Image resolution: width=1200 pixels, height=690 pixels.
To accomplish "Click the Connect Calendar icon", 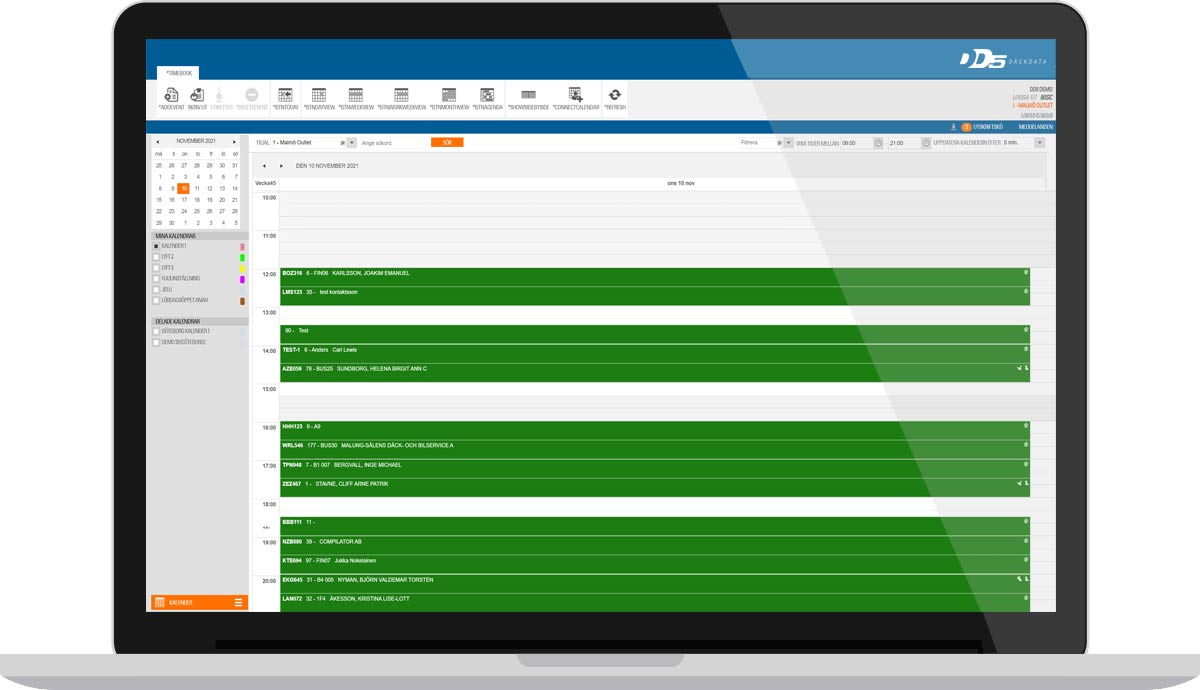I will click(575, 96).
